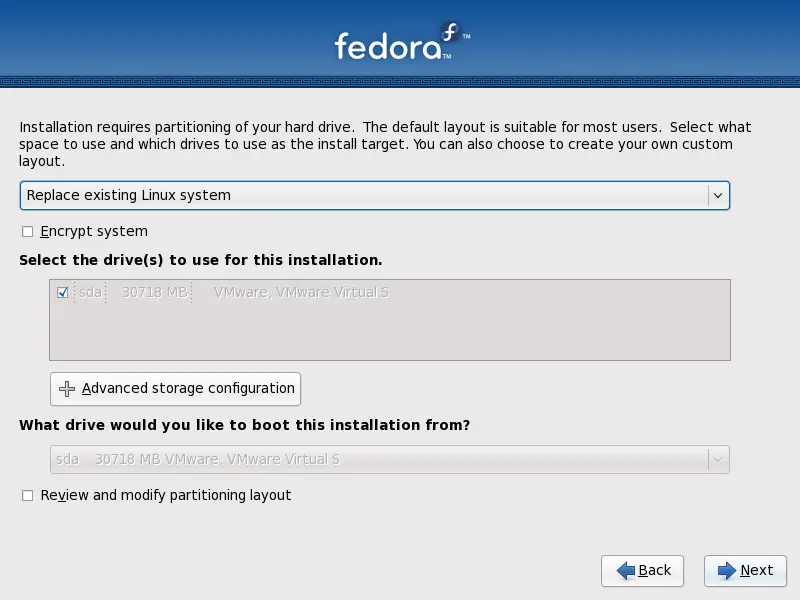
Task: Click the Next button
Action: (x=745, y=570)
